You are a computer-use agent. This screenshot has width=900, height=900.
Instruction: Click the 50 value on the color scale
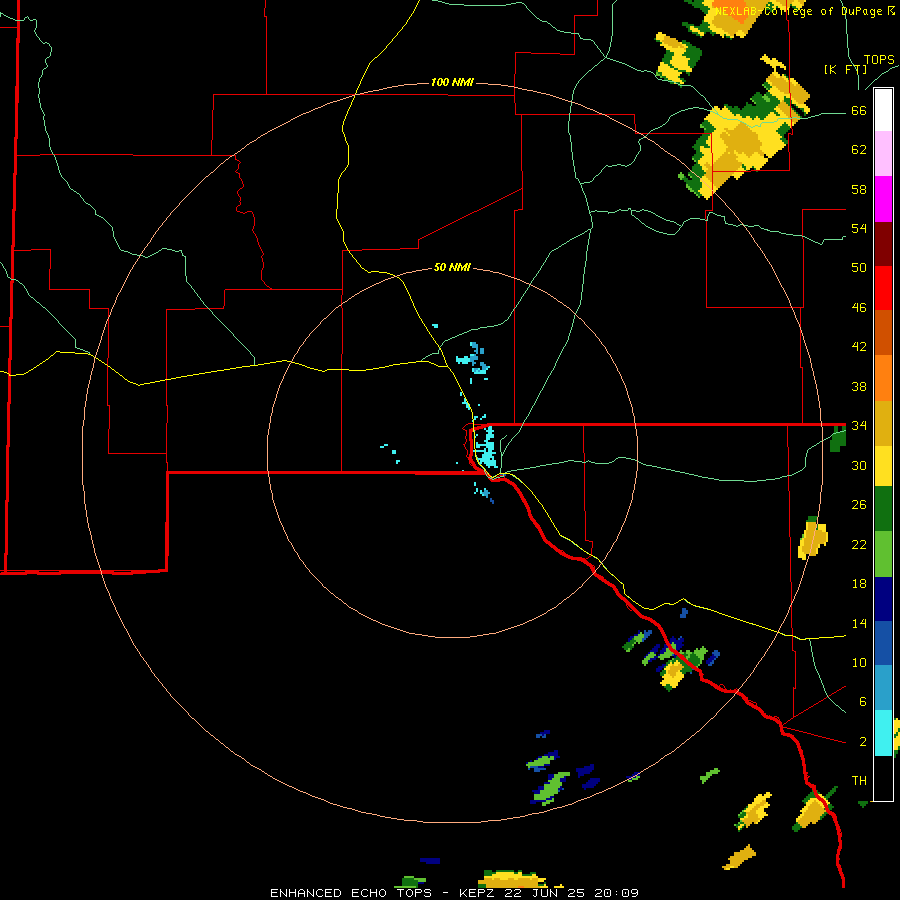(859, 268)
